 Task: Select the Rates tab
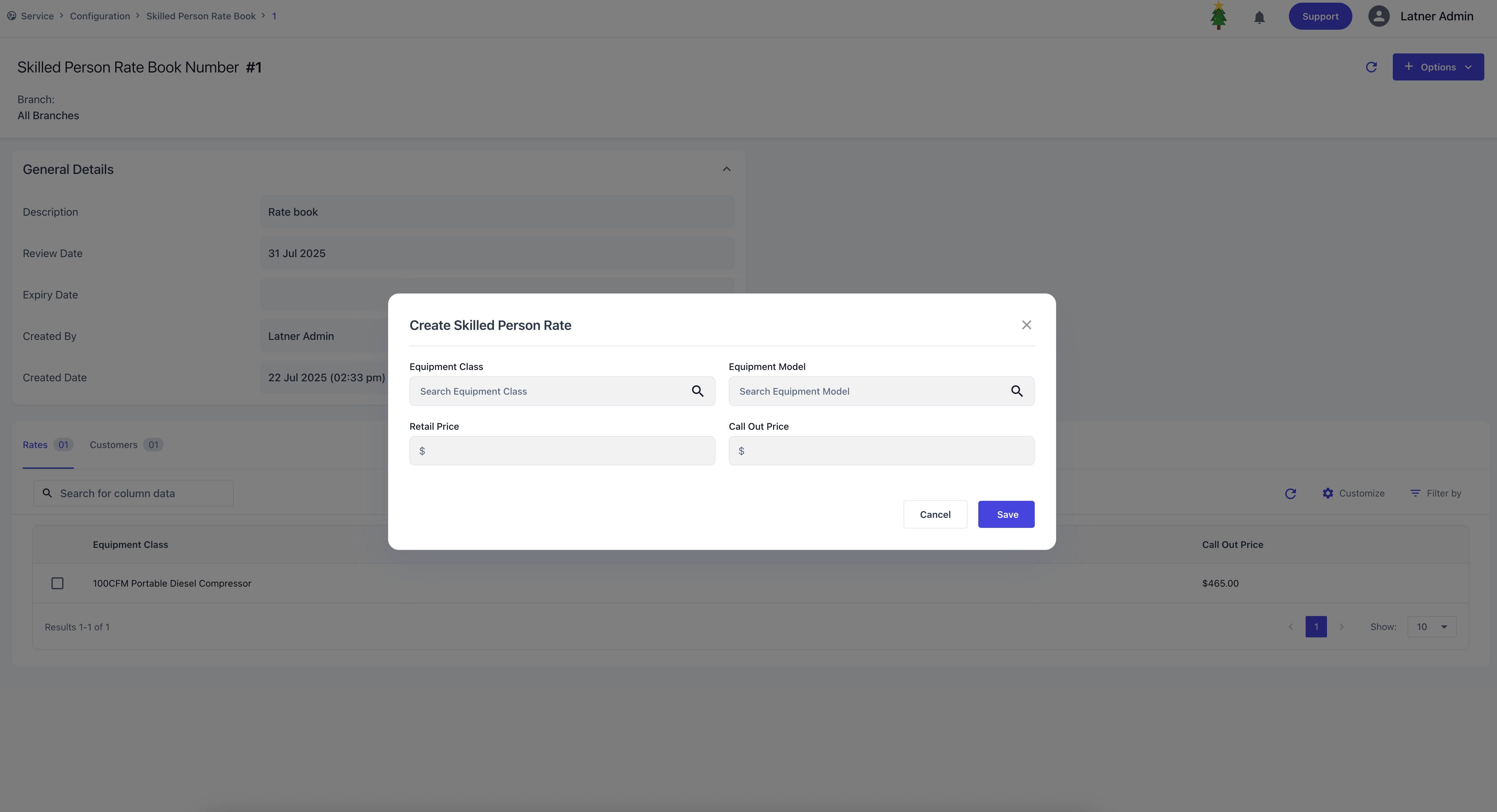pos(35,445)
